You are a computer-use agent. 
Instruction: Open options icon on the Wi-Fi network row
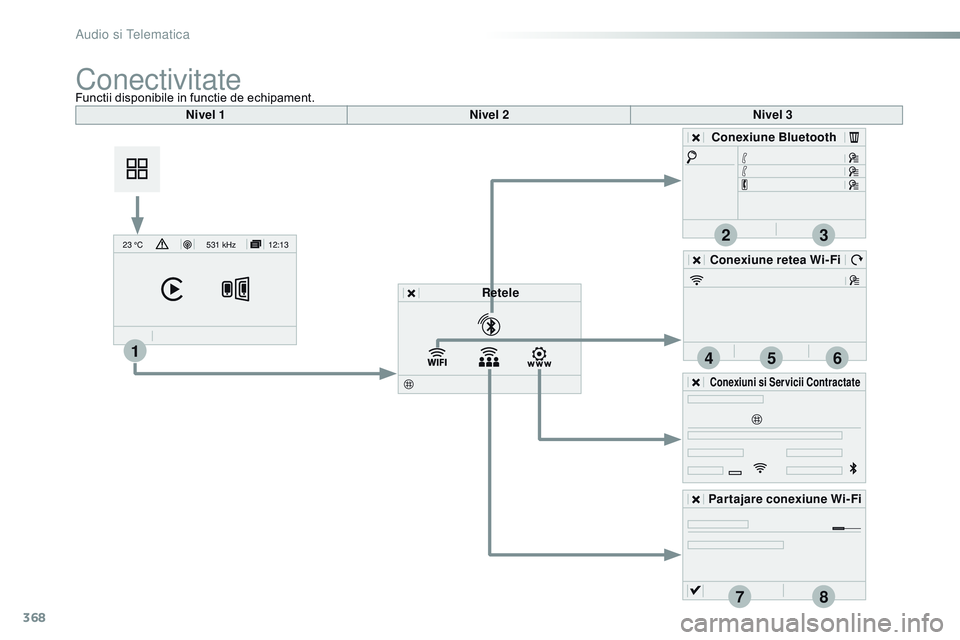854,280
